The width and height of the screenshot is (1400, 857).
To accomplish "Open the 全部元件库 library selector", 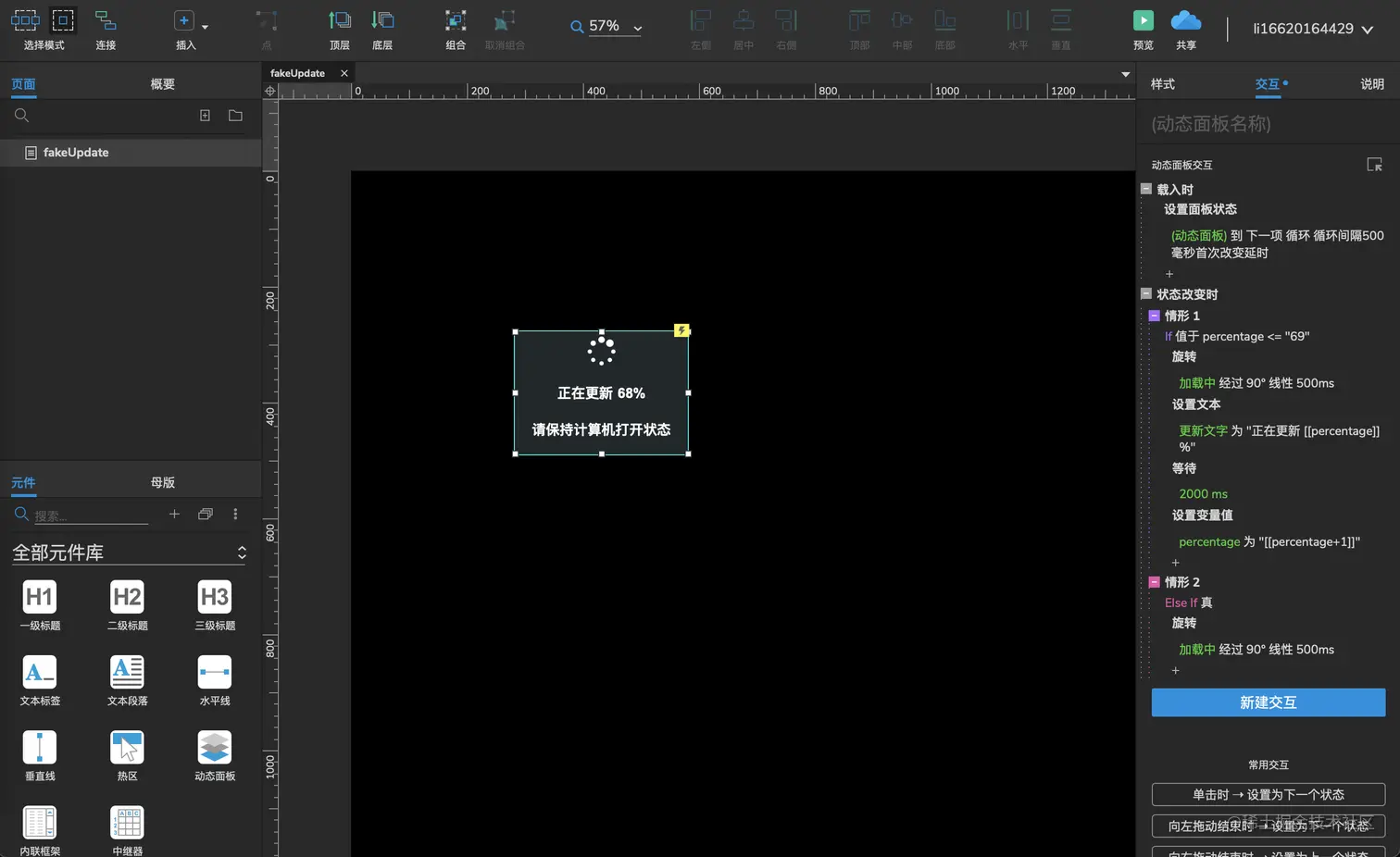I will pyautogui.click(x=129, y=553).
